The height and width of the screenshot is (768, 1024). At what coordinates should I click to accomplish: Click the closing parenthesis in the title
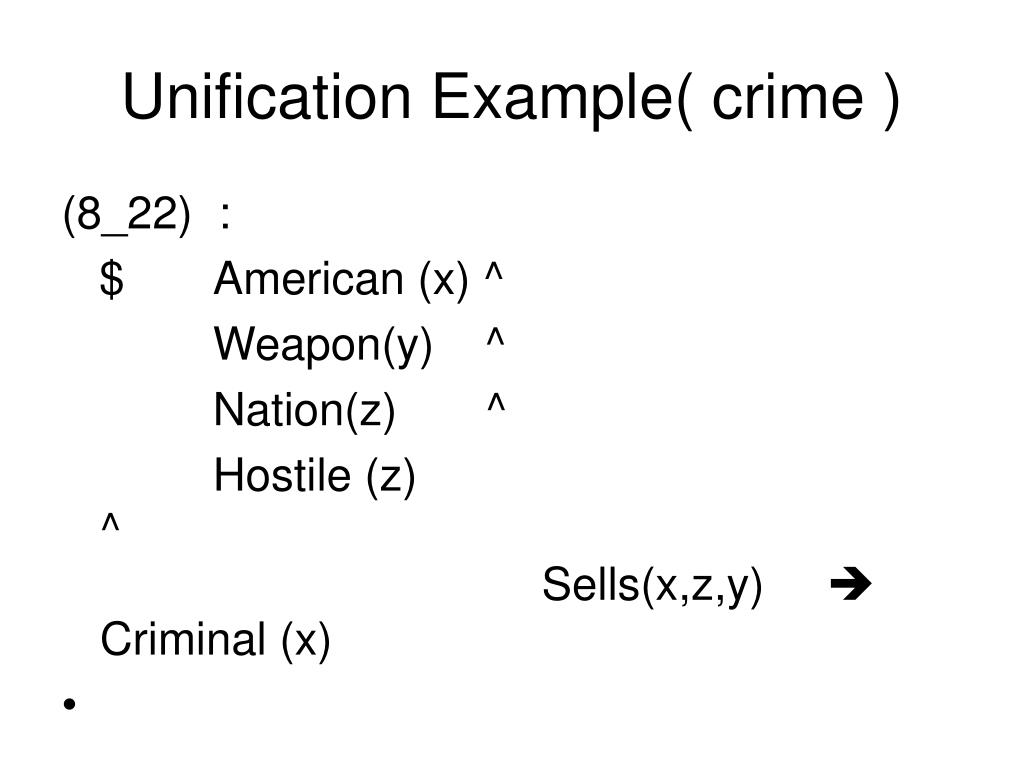(891, 99)
